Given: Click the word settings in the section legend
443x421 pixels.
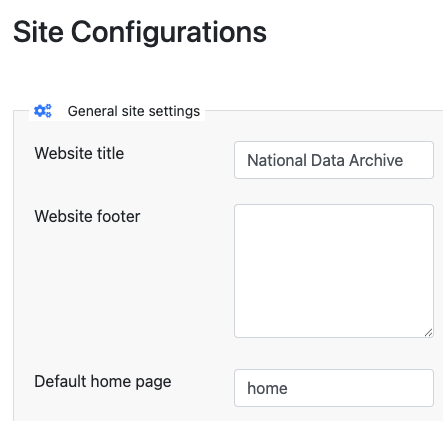Looking at the screenshot, I should pyautogui.click(x=174, y=112).
